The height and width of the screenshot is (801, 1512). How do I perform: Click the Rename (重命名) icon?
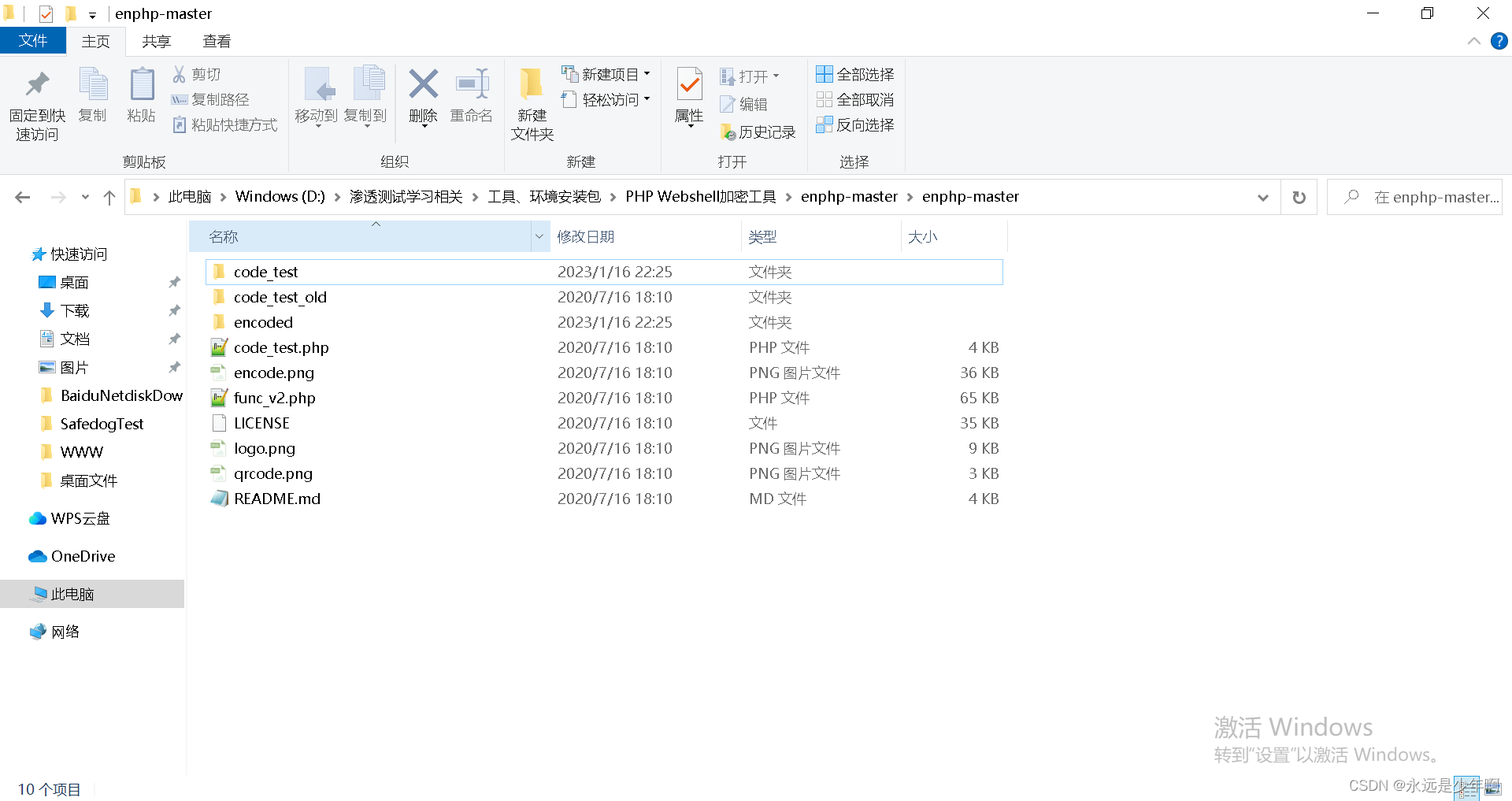click(472, 83)
